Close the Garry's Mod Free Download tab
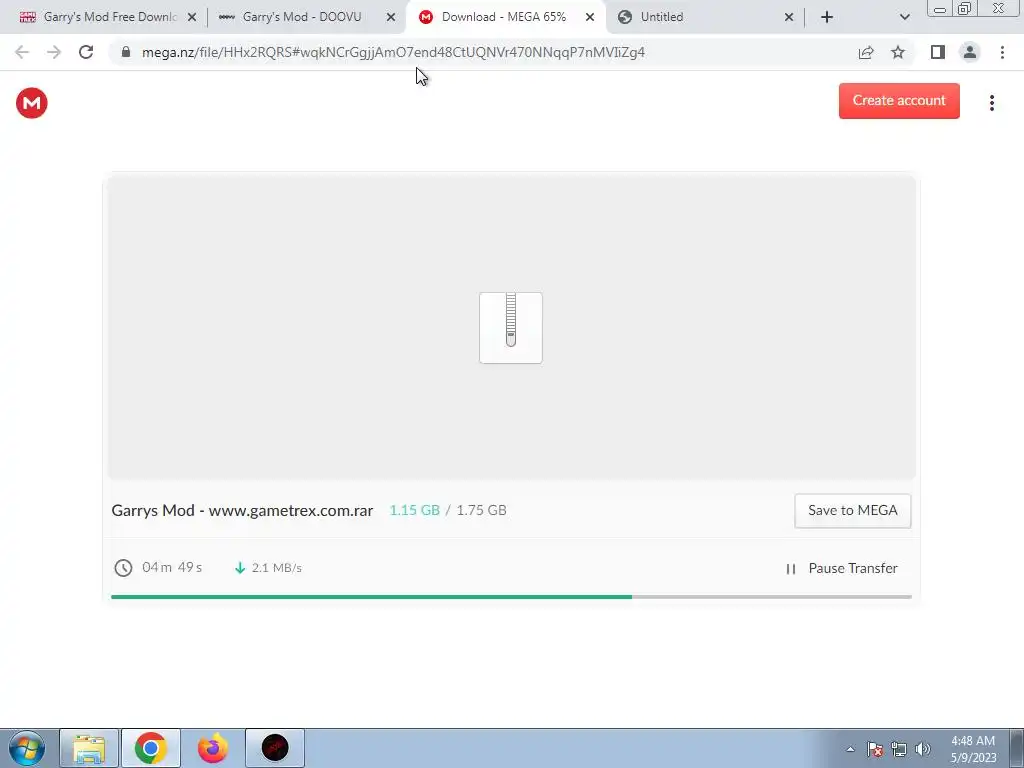Screen dimensions: 1024x768 coord(192,18)
